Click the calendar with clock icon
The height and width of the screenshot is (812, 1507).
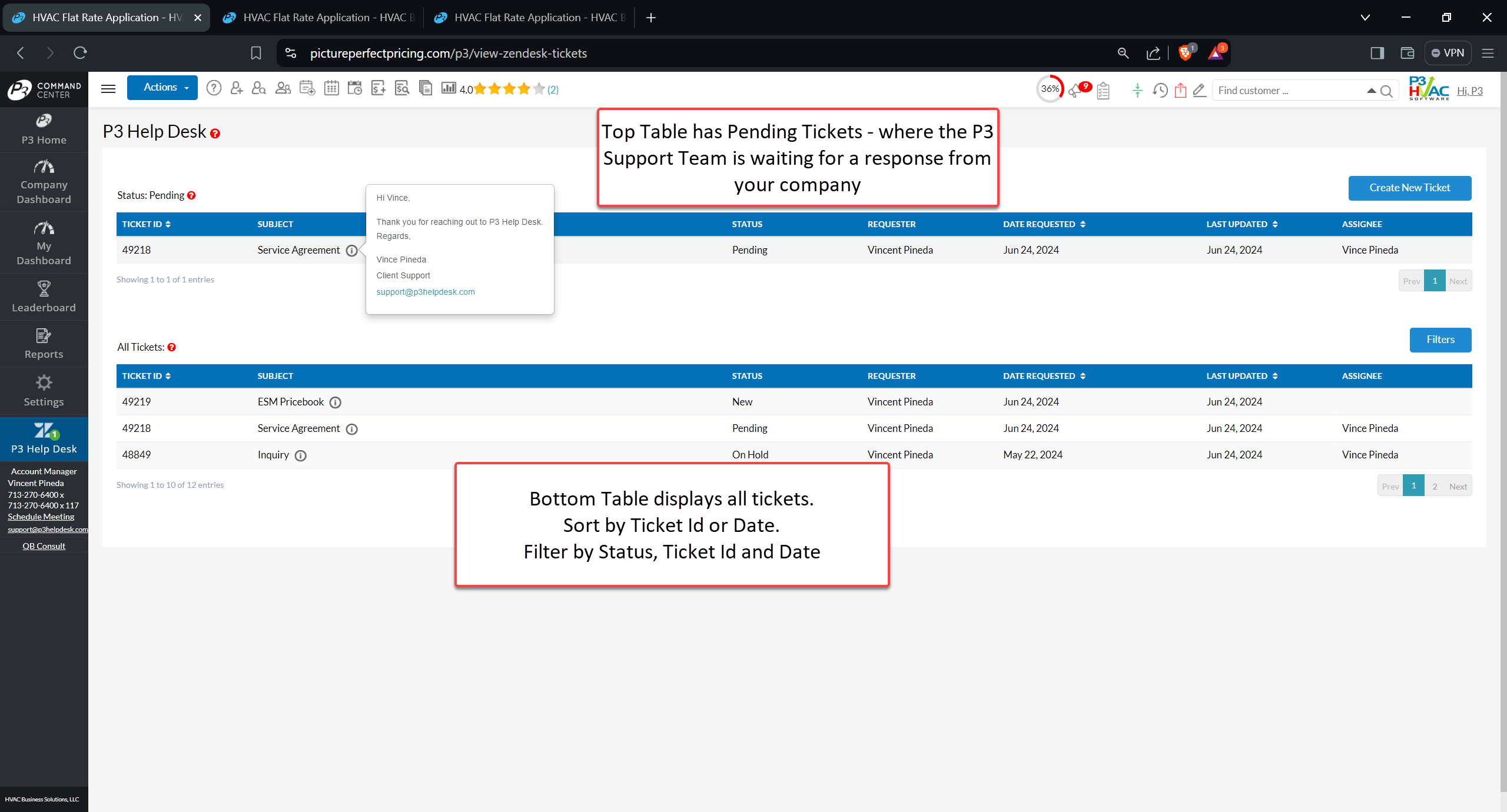point(355,88)
